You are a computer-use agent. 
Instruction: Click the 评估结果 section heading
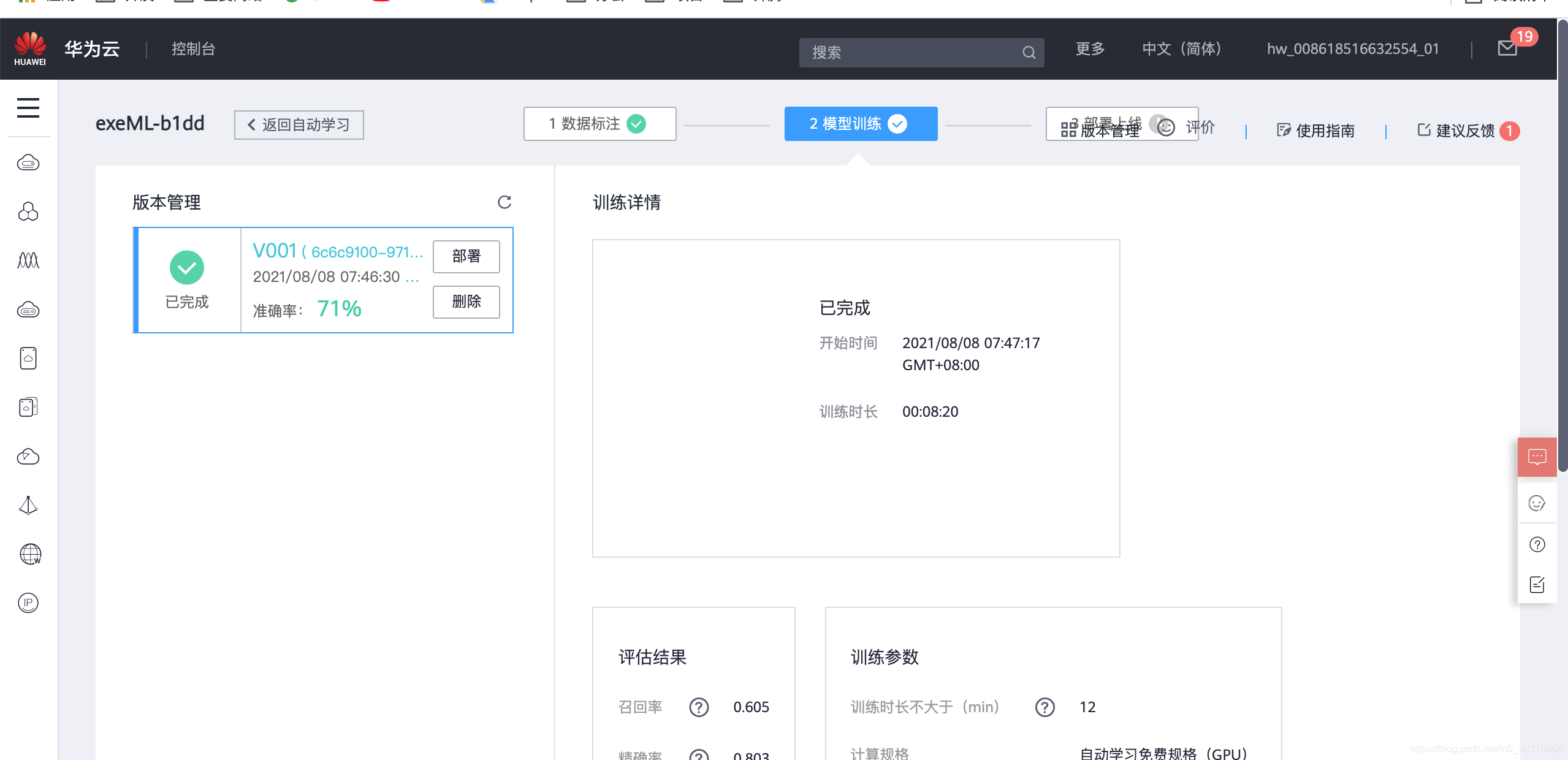652,658
